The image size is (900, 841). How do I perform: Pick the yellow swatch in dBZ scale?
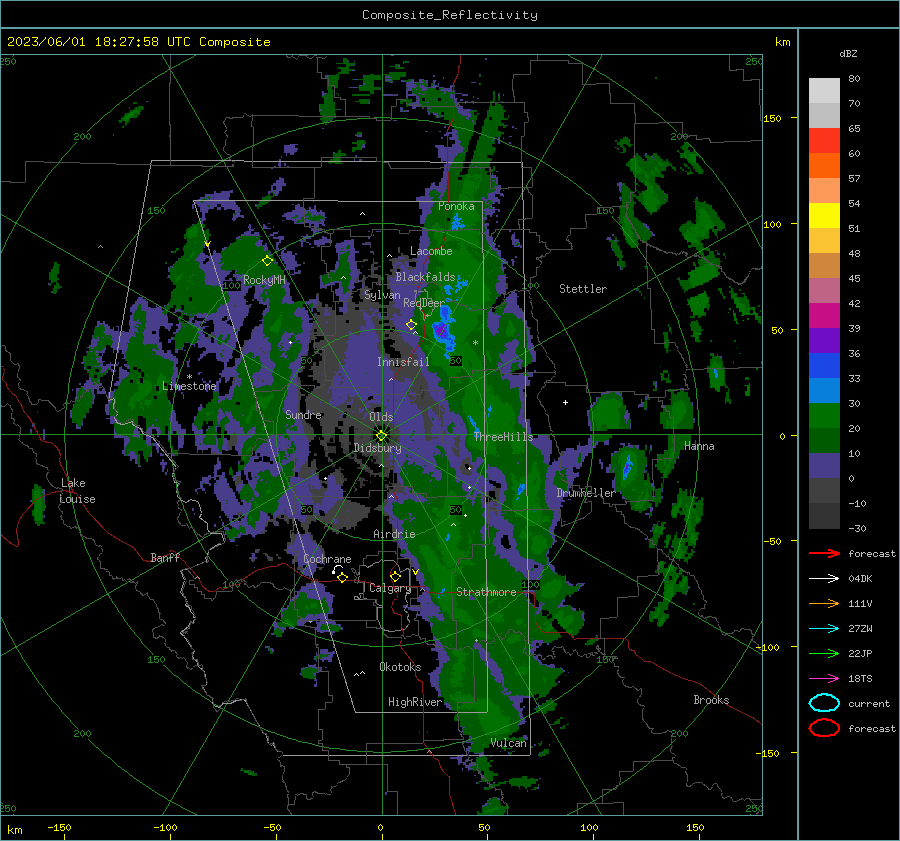[824, 216]
